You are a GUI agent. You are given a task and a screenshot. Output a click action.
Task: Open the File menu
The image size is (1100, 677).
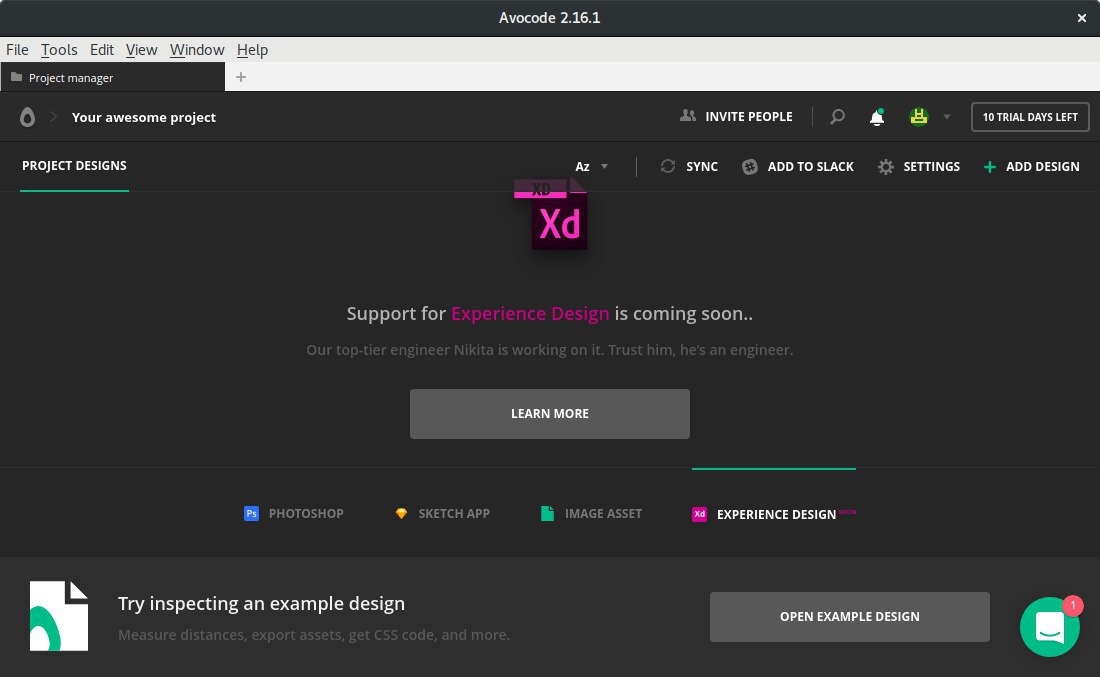coord(18,50)
